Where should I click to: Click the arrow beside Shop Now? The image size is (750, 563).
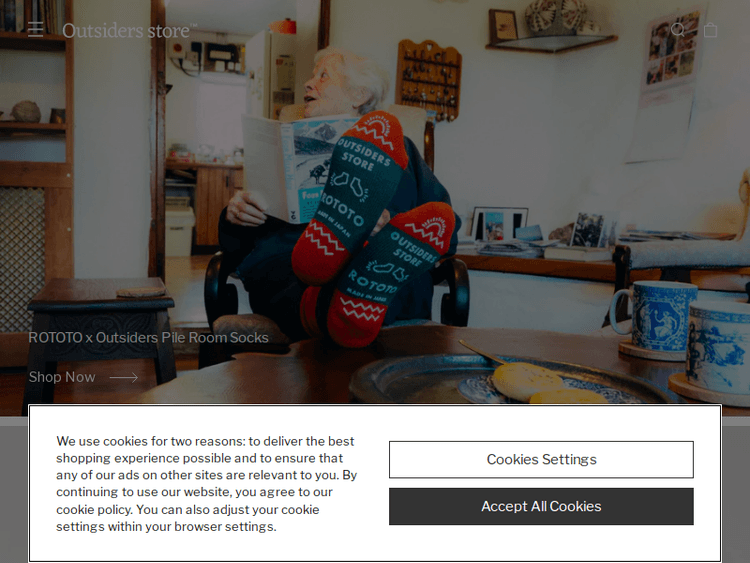coord(123,377)
